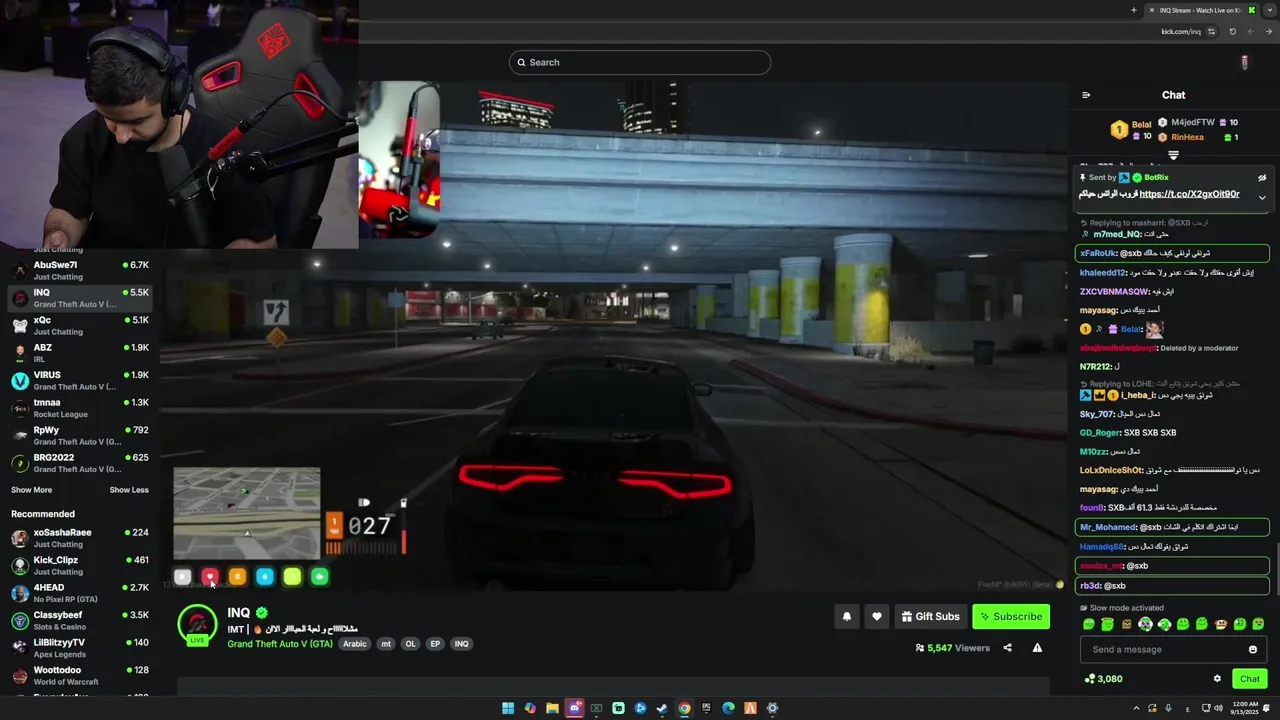This screenshot has height=720, width=1280.
Task: Click Show Less under followed channels
Action: (x=129, y=490)
